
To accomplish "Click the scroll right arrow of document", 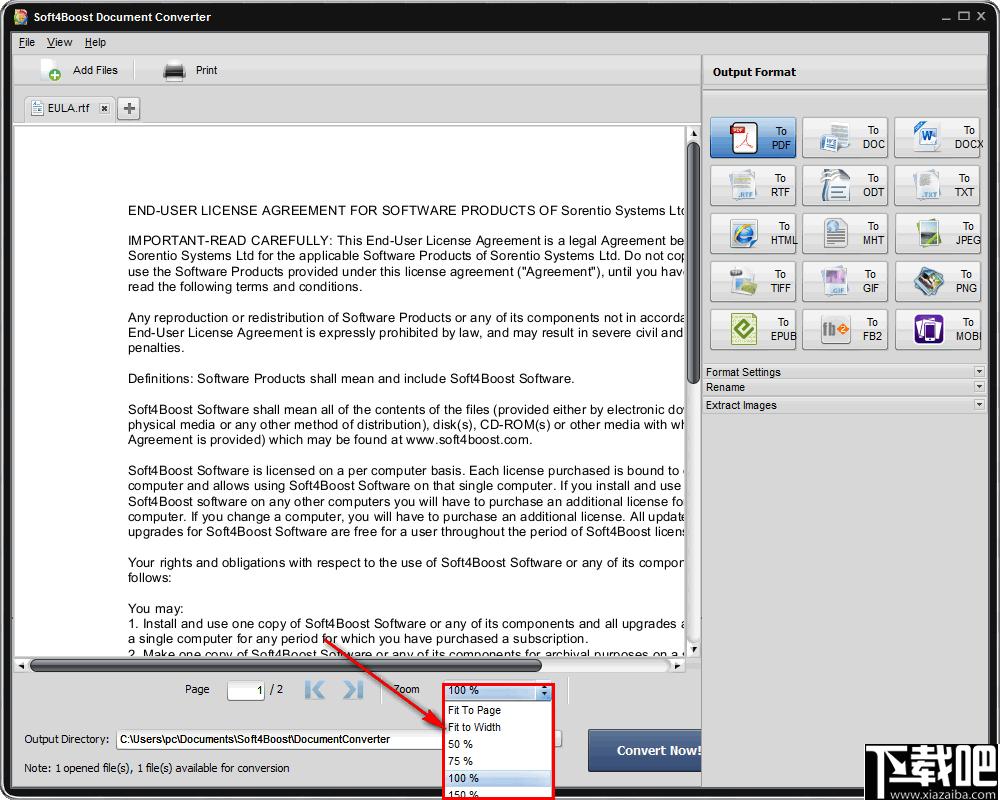I will [x=677, y=666].
